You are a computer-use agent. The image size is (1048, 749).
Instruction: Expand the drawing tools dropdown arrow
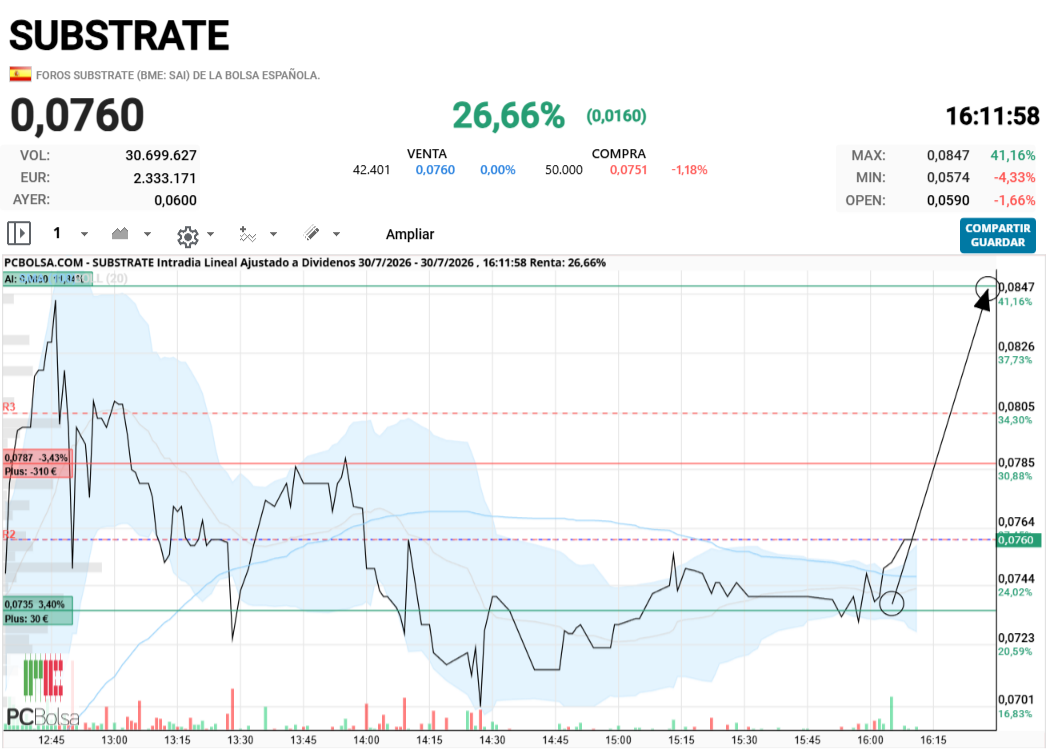[336, 234]
